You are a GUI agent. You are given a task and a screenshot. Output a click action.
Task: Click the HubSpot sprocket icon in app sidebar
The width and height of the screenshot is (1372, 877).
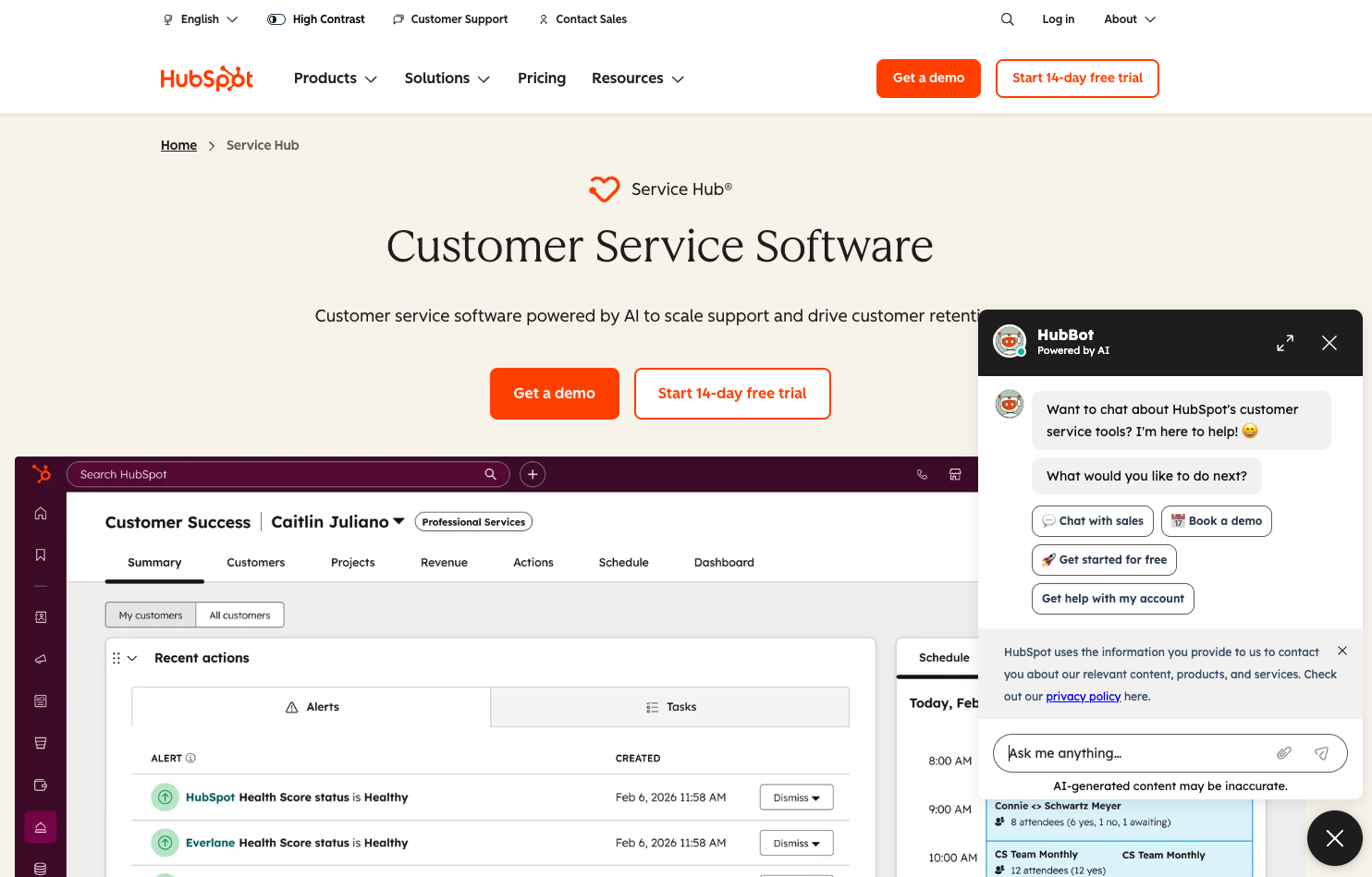coord(42,474)
